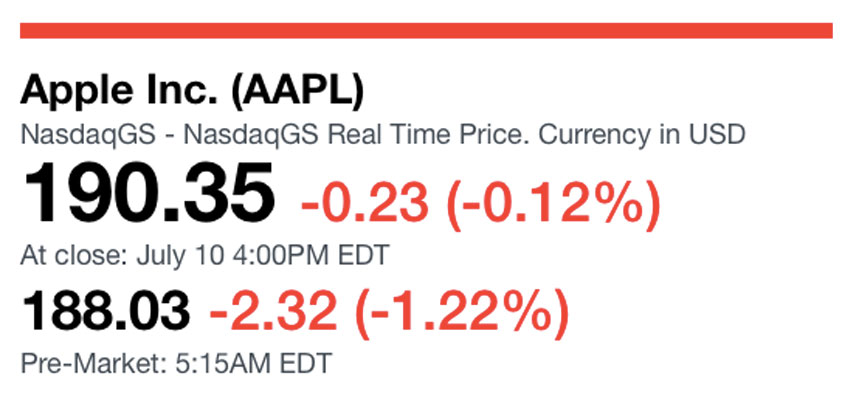The width and height of the screenshot is (842, 399).
Task: Click the closing price 190.35
Action: coord(147,194)
